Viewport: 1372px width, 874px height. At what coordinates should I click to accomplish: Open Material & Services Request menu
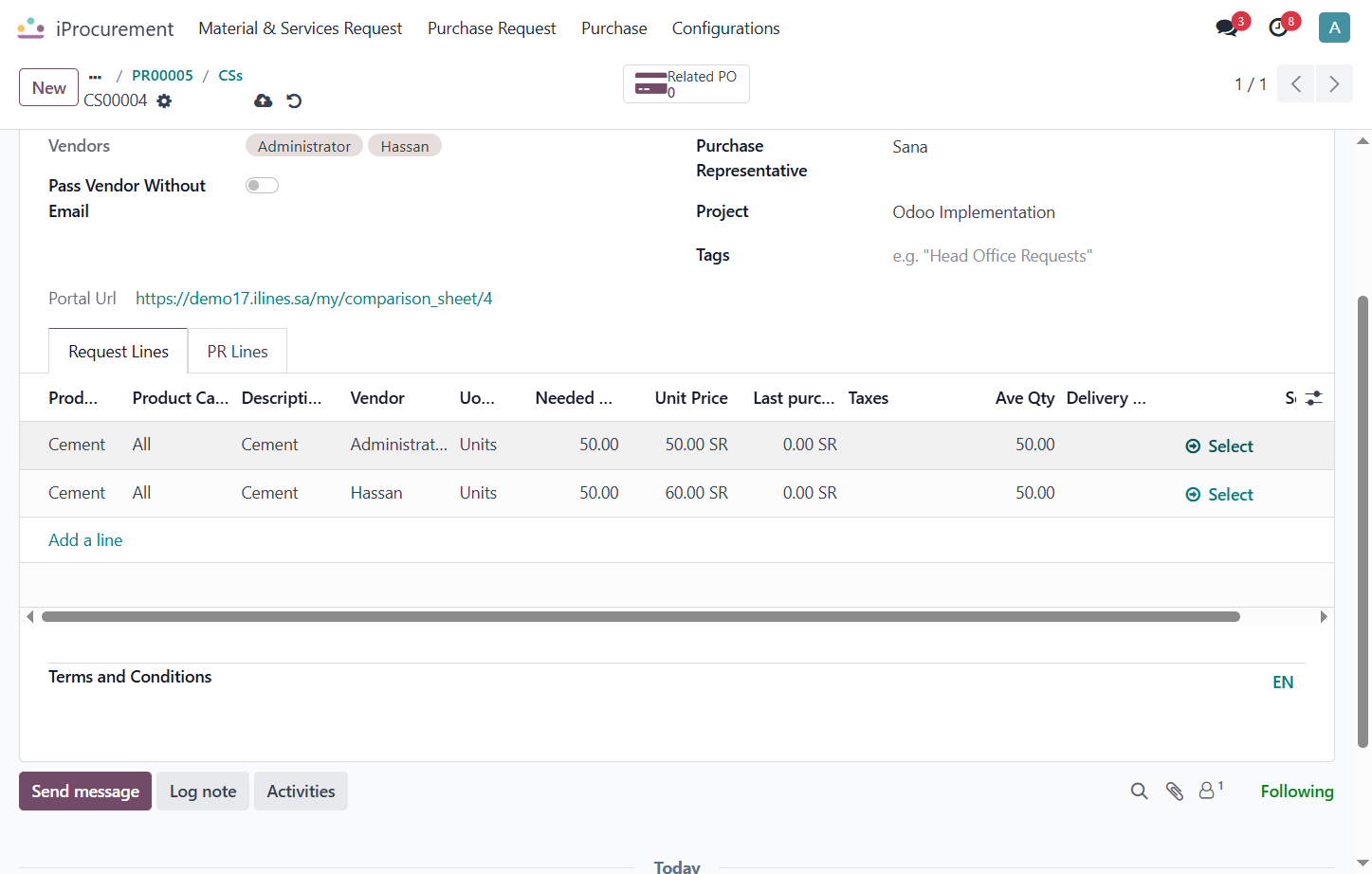pos(300,28)
